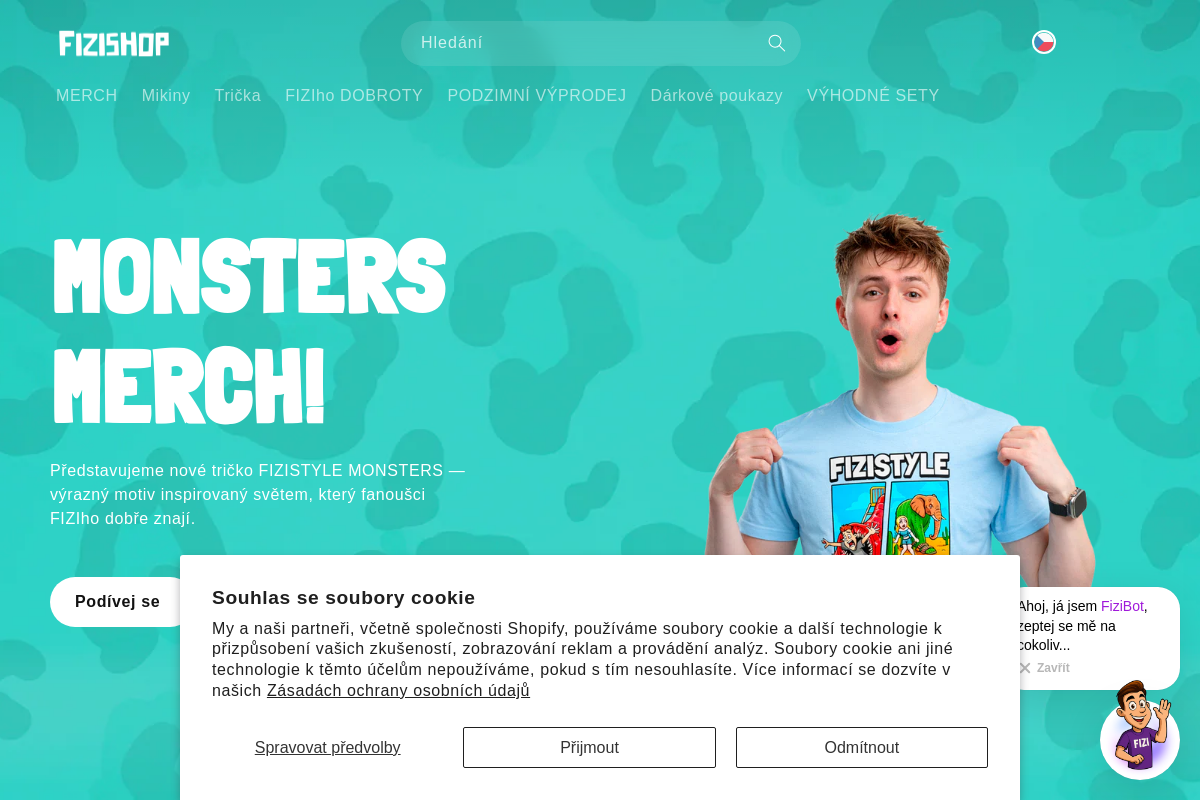This screenshot has height=800, width=1200.
Task: Open PODZIMNÍ VÝPRODEJ sale page
Action: point(537,96)
